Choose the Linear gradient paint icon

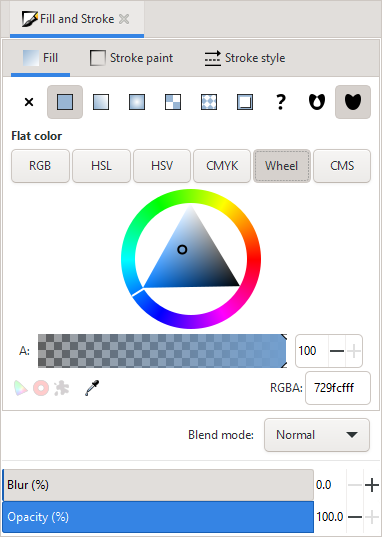tap(101, 102)
